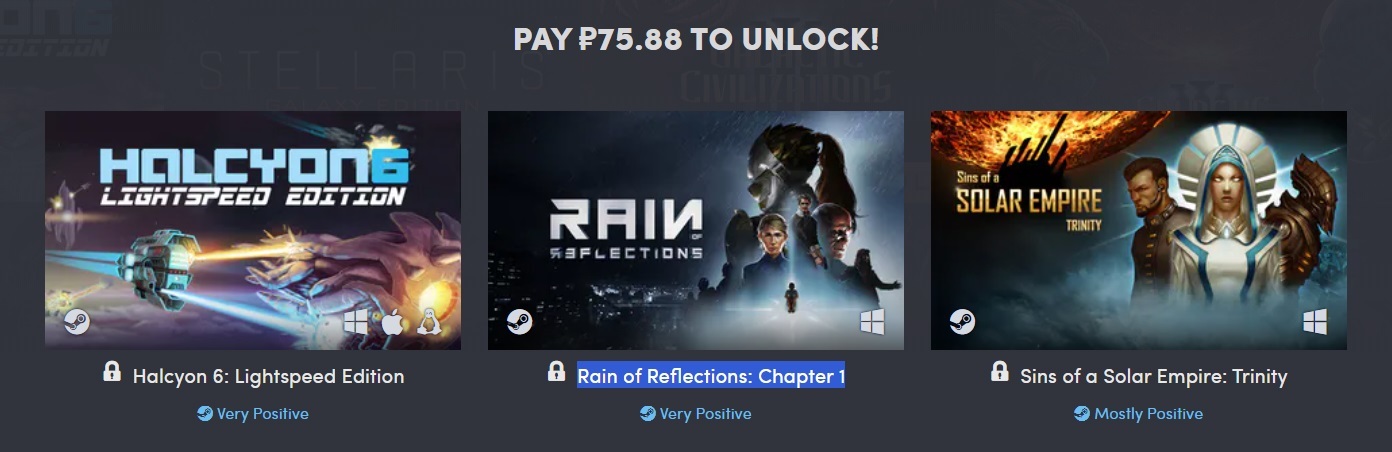Click the Apple macOS icon on Halcyon 6
Screen dimensions: 1392x452
coord(392,322)
